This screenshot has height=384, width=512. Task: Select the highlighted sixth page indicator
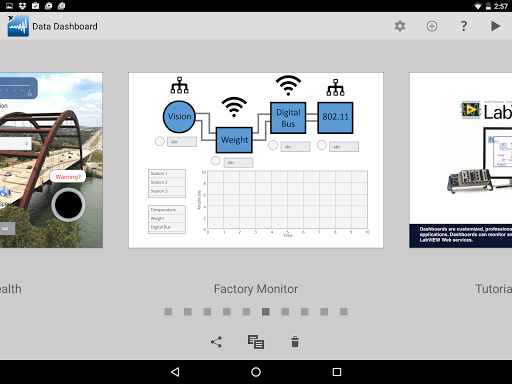[266, 312]
